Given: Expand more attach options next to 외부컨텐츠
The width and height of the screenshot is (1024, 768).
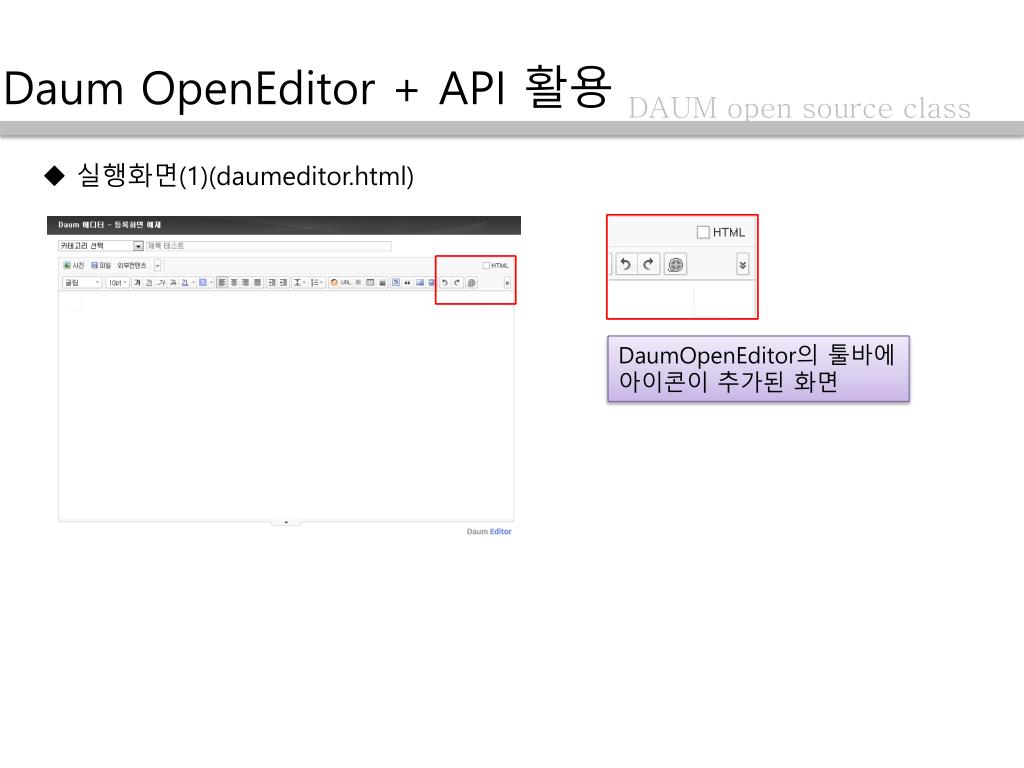Looking at the screenshot, I should (x=157, y=266).
